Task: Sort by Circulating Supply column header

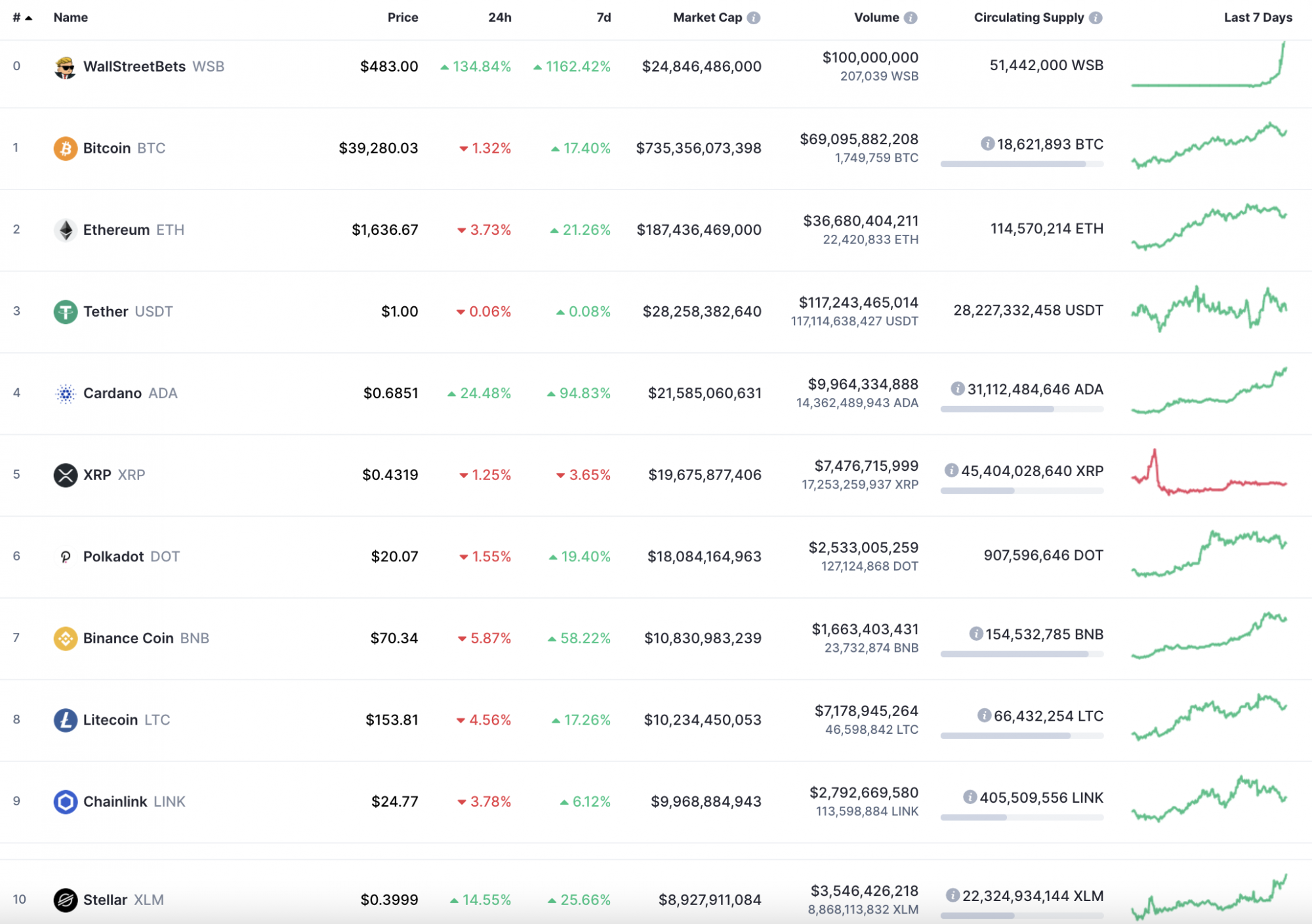Action: [1029, 18]
